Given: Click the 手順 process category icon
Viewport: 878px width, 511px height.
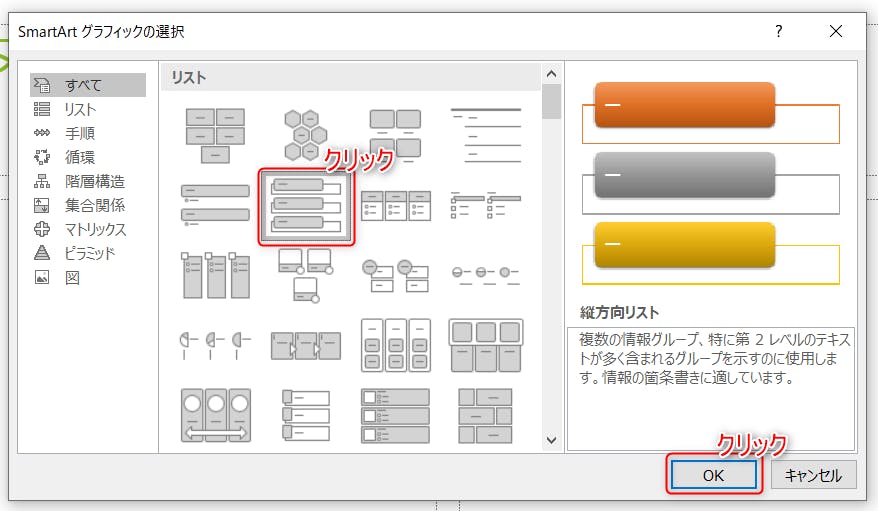Looking at the screenshot, I should 42,134.
